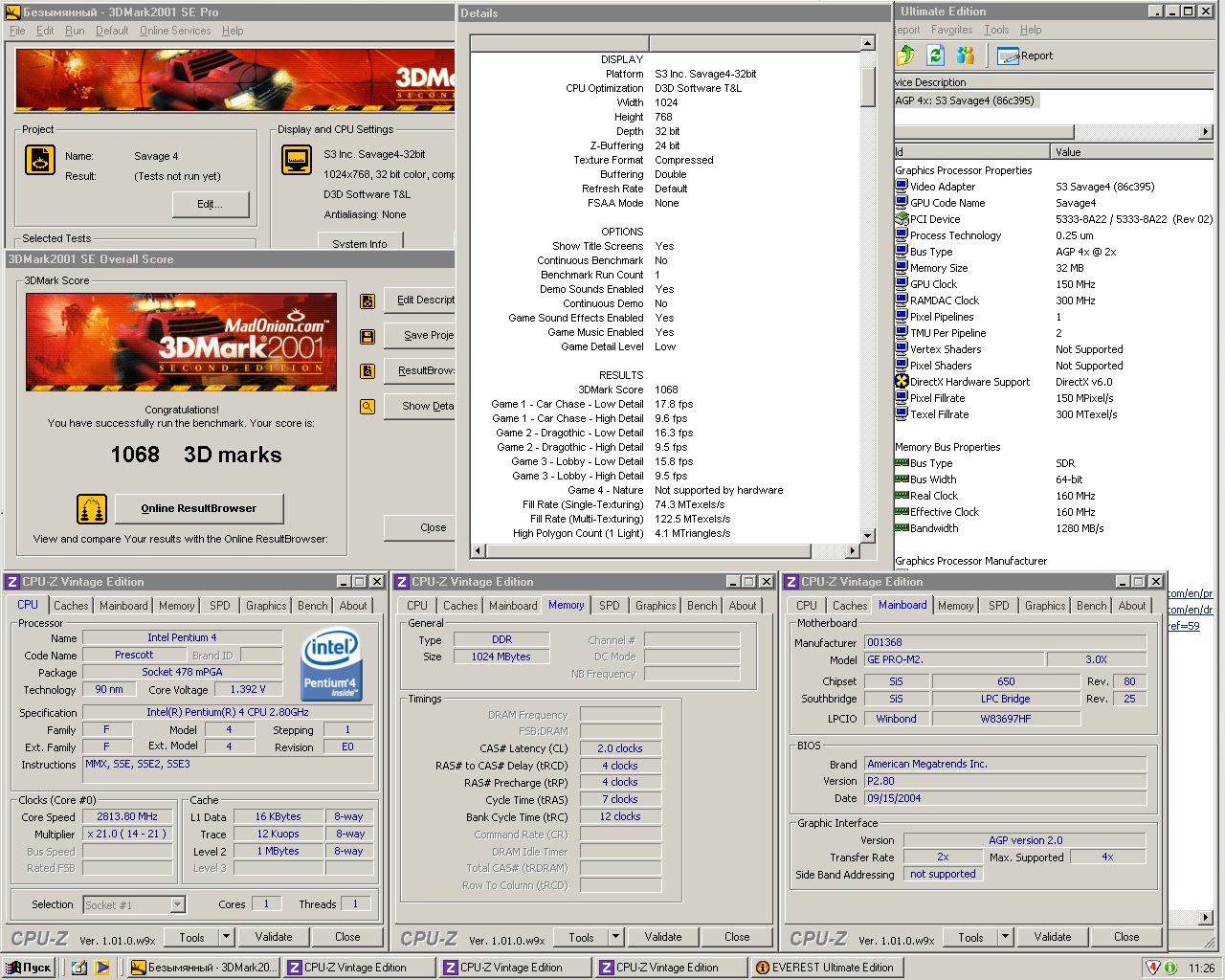1225x980 pixels.
Task: Click Validate in the first CPU-Z window
Action: pos(274,937)
